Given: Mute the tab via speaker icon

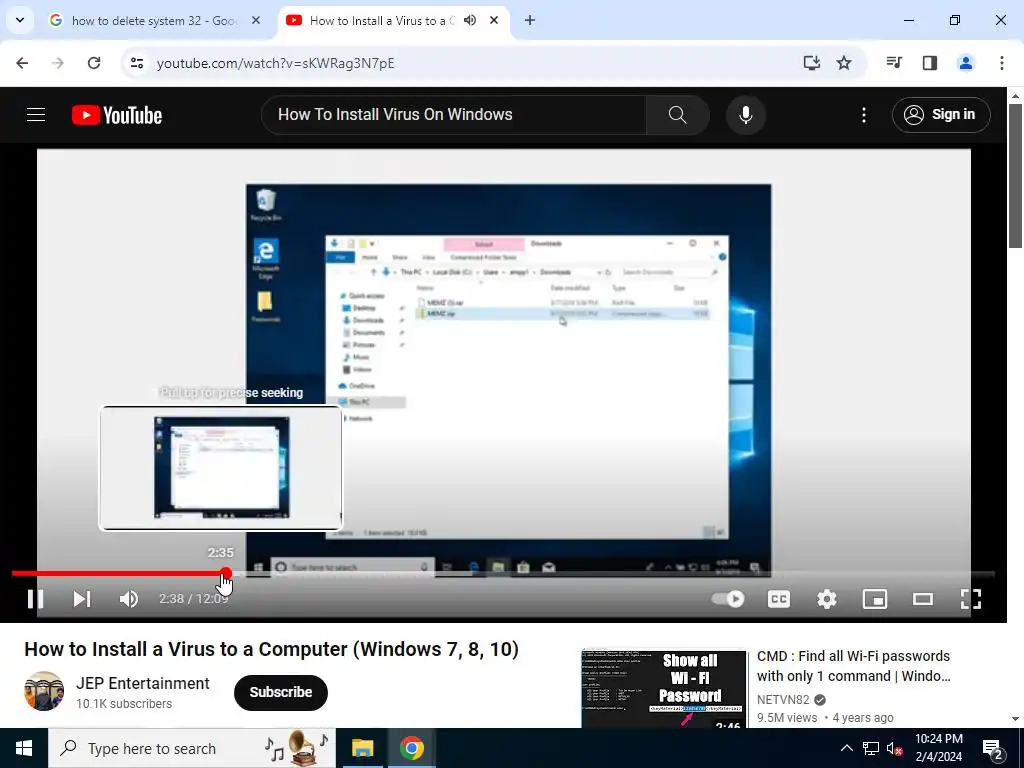Looking at the screenshot, I should coord(470,21).
